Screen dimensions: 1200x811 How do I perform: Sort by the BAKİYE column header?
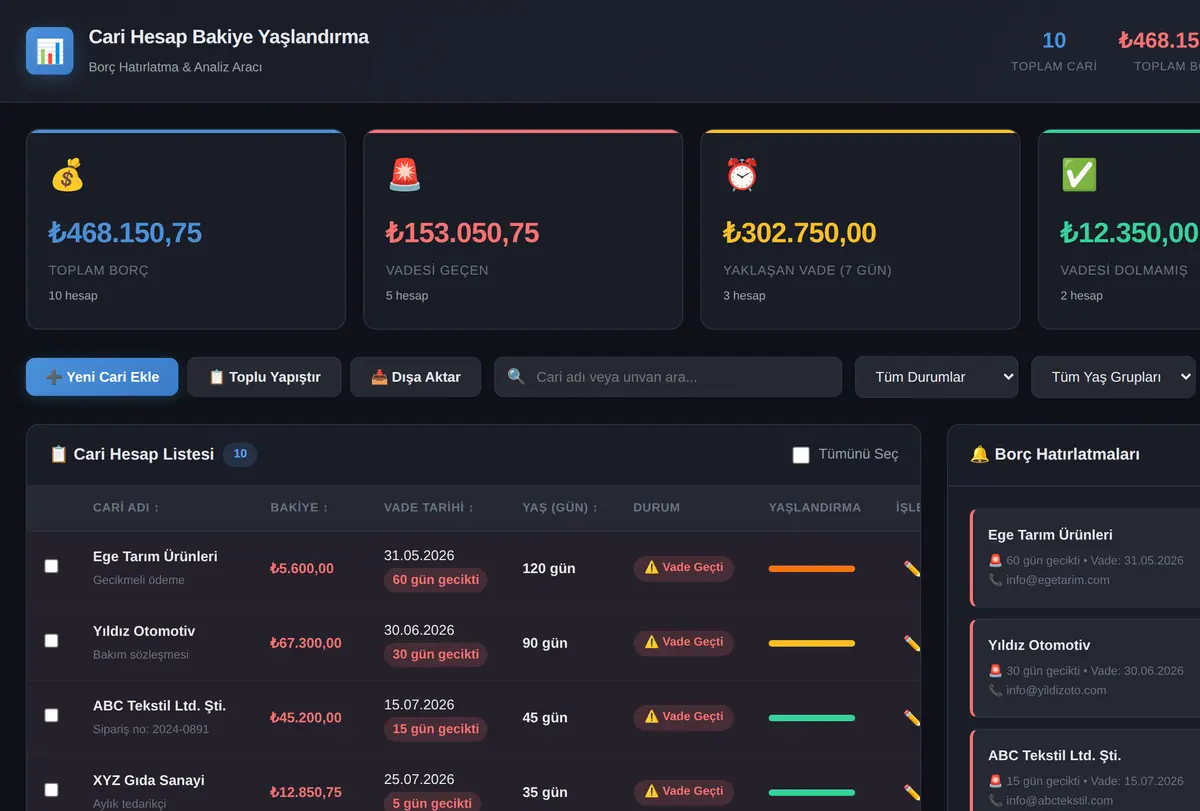click(x=299, y=507)
